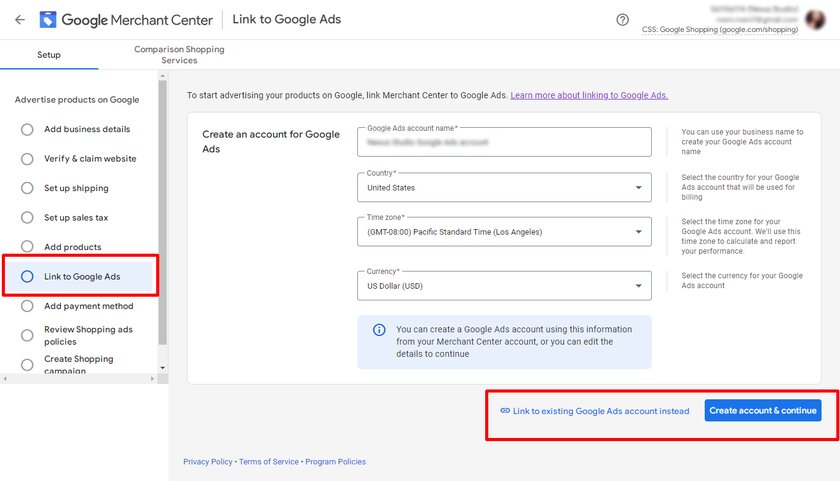Select the Add business details step circle
This screenshot has width=840, height=481.
(27, 130)
